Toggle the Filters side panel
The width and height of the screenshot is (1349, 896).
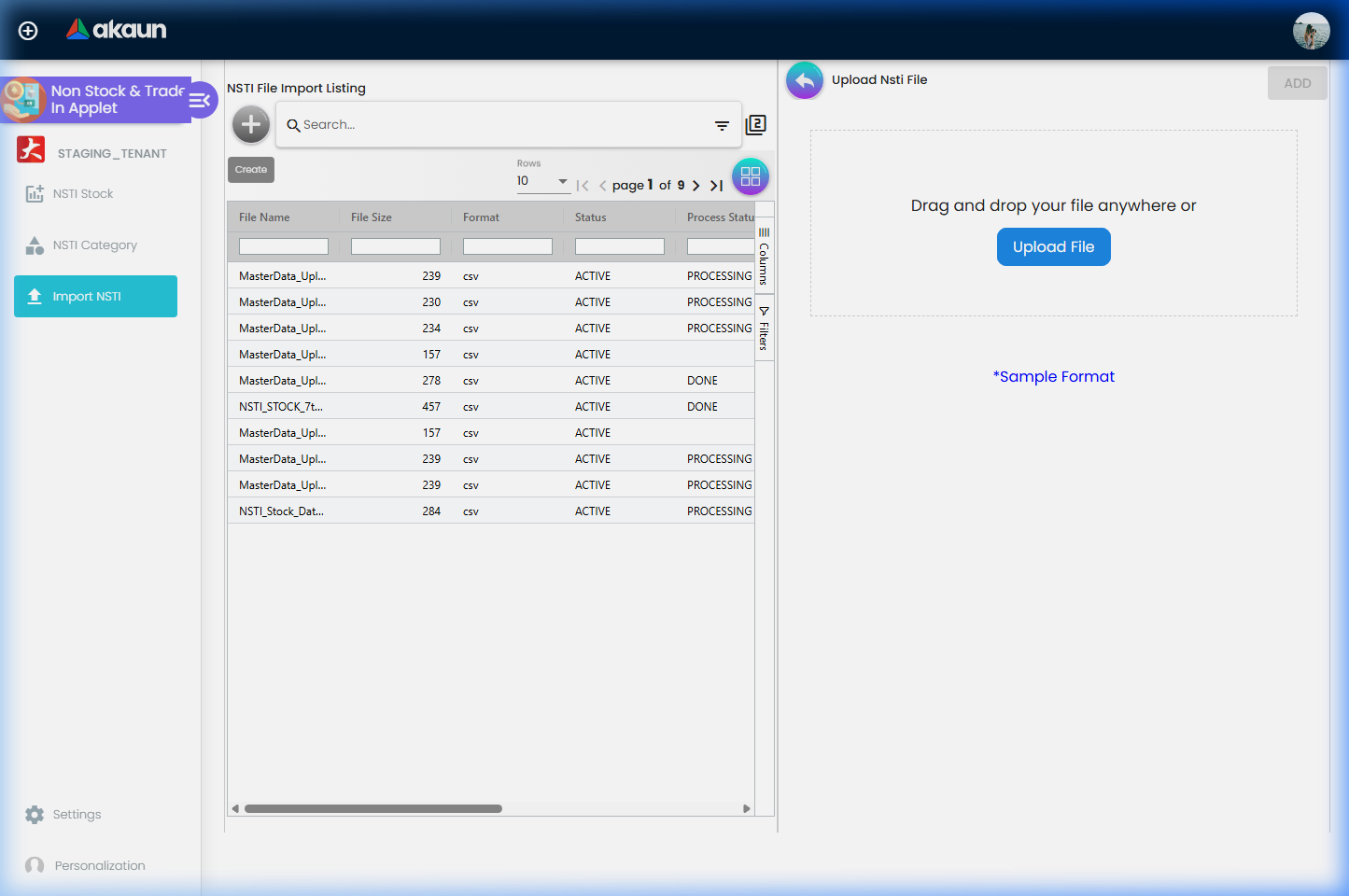764,329
